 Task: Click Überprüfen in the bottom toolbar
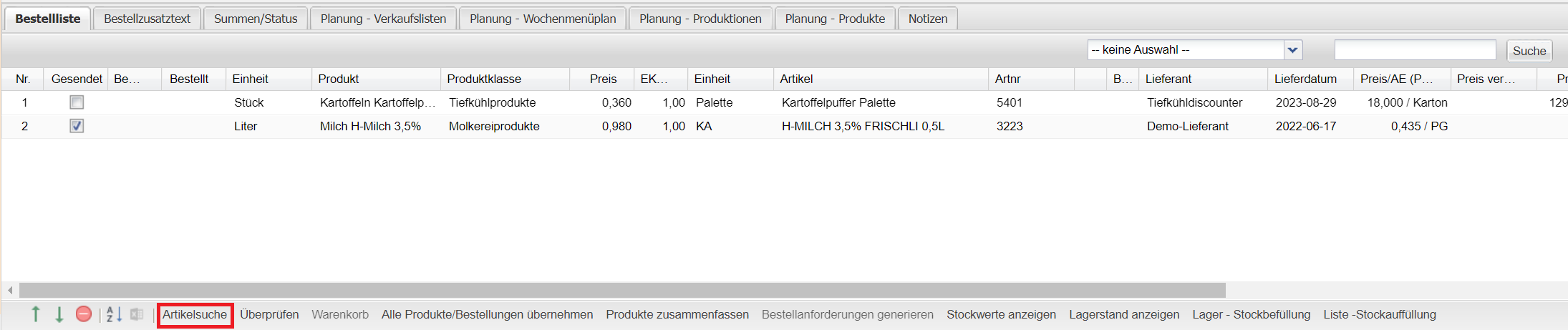(269, 314)
